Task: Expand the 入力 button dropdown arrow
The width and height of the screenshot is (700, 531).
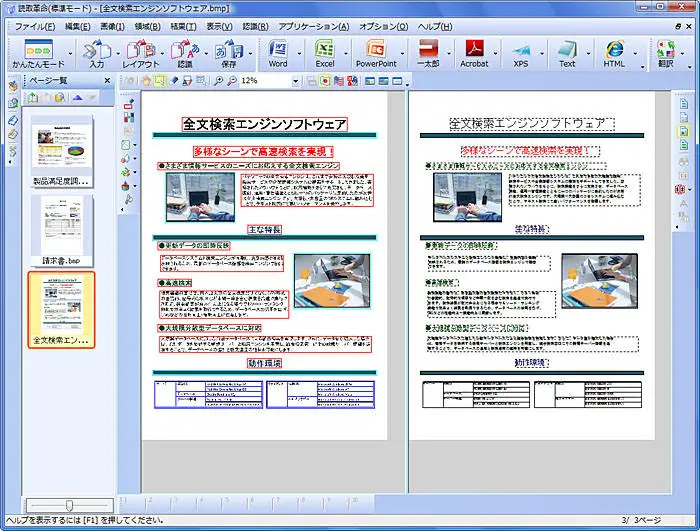Action: [116, 52]
